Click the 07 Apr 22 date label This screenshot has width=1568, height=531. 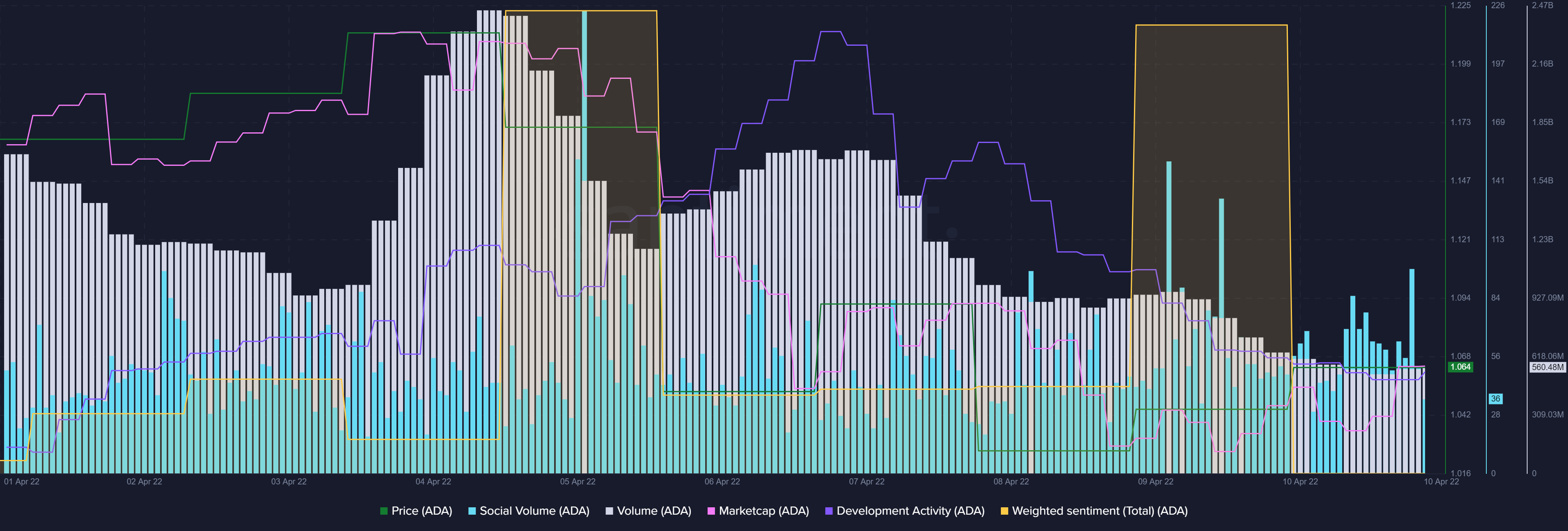867,482
